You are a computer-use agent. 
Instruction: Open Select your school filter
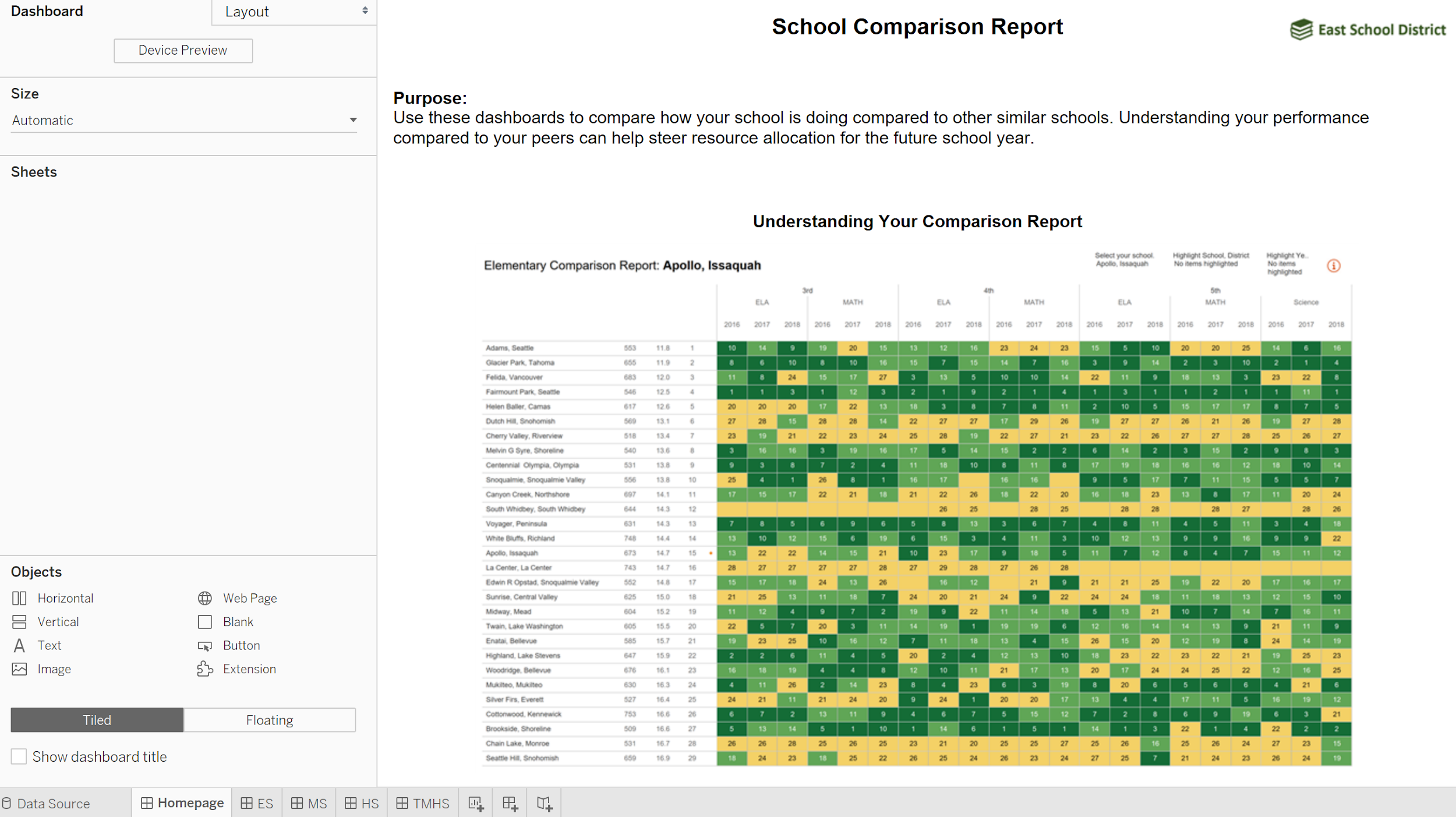point(1123,260)
